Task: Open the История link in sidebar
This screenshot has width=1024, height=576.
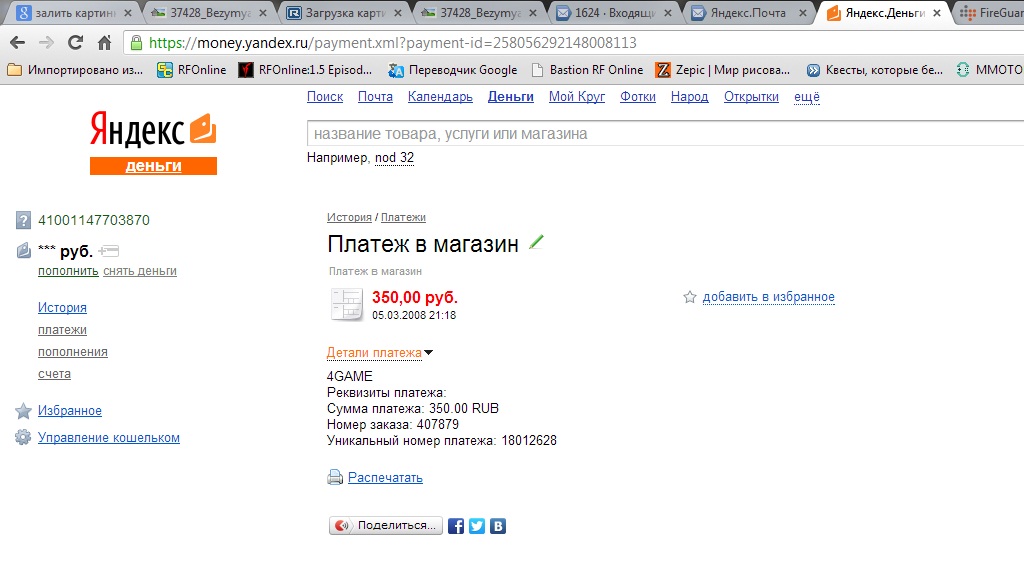Action: pos(62,308)
